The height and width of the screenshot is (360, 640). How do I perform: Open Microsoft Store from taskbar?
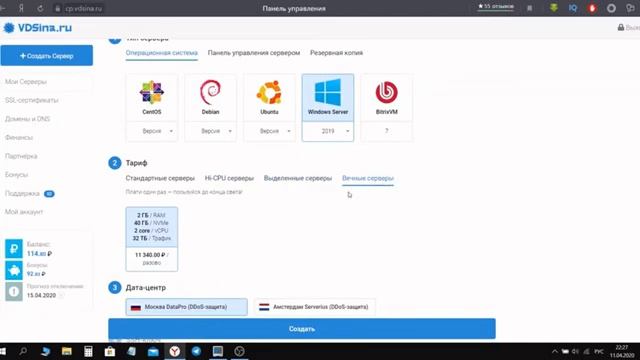110,351
